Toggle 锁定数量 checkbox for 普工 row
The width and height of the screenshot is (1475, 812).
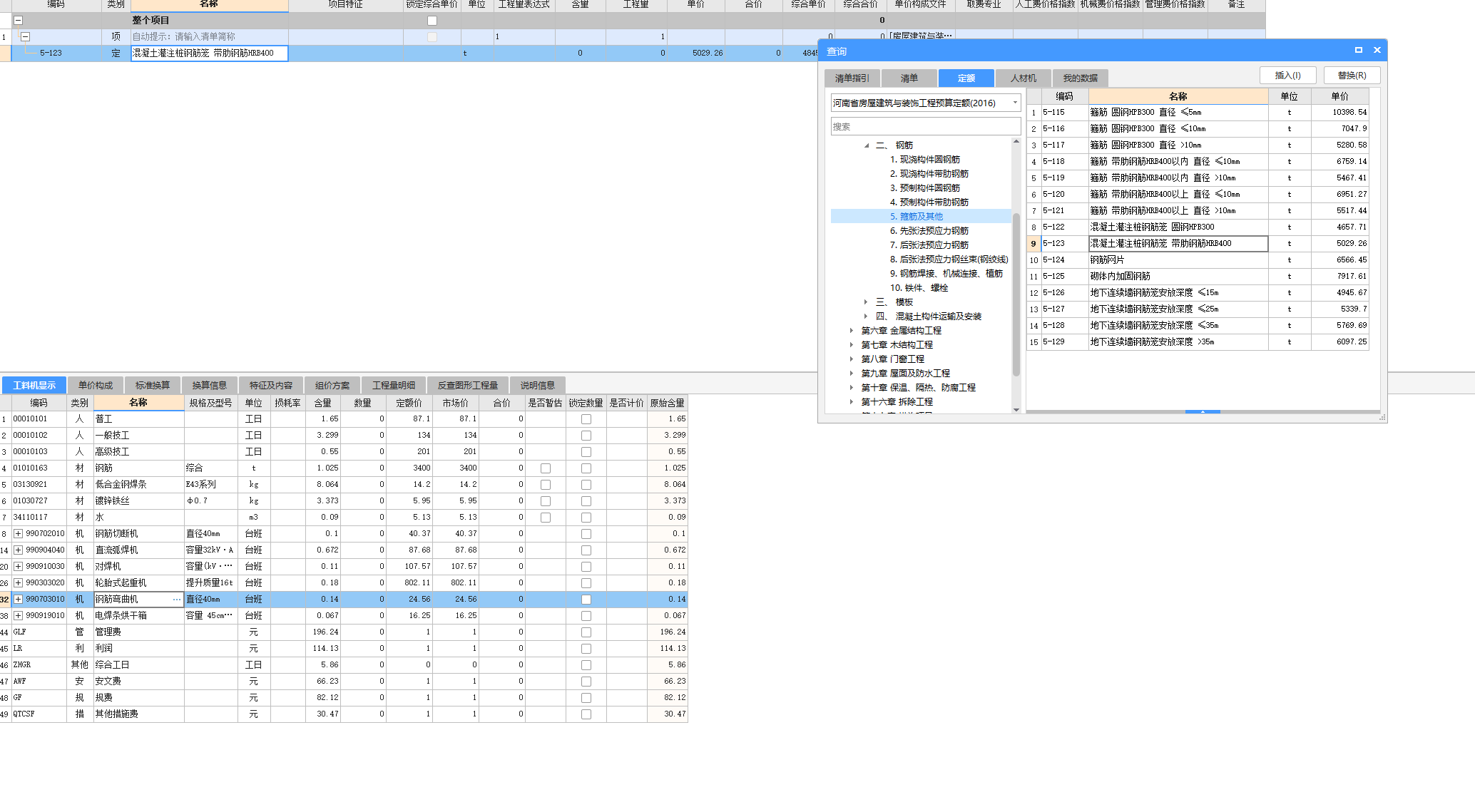pos(586,419)
